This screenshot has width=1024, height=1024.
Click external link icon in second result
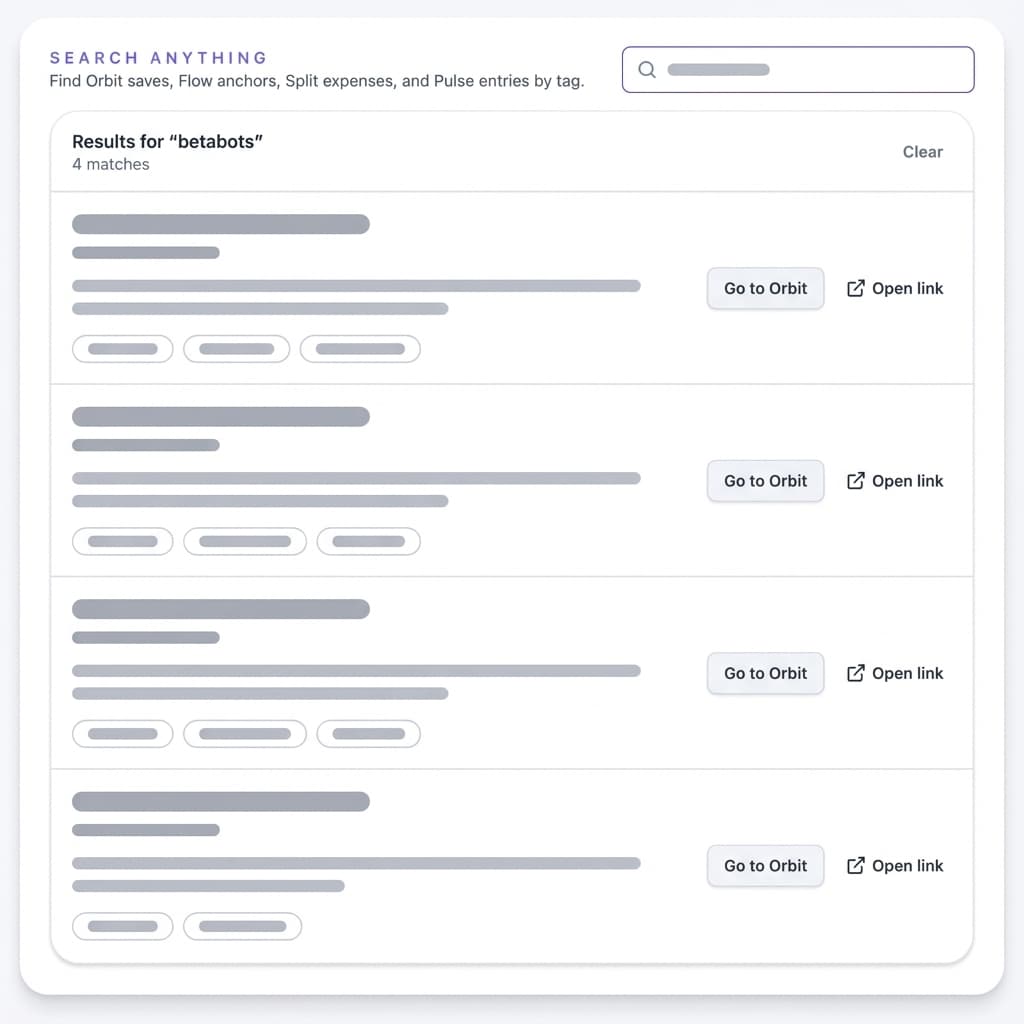856,481
